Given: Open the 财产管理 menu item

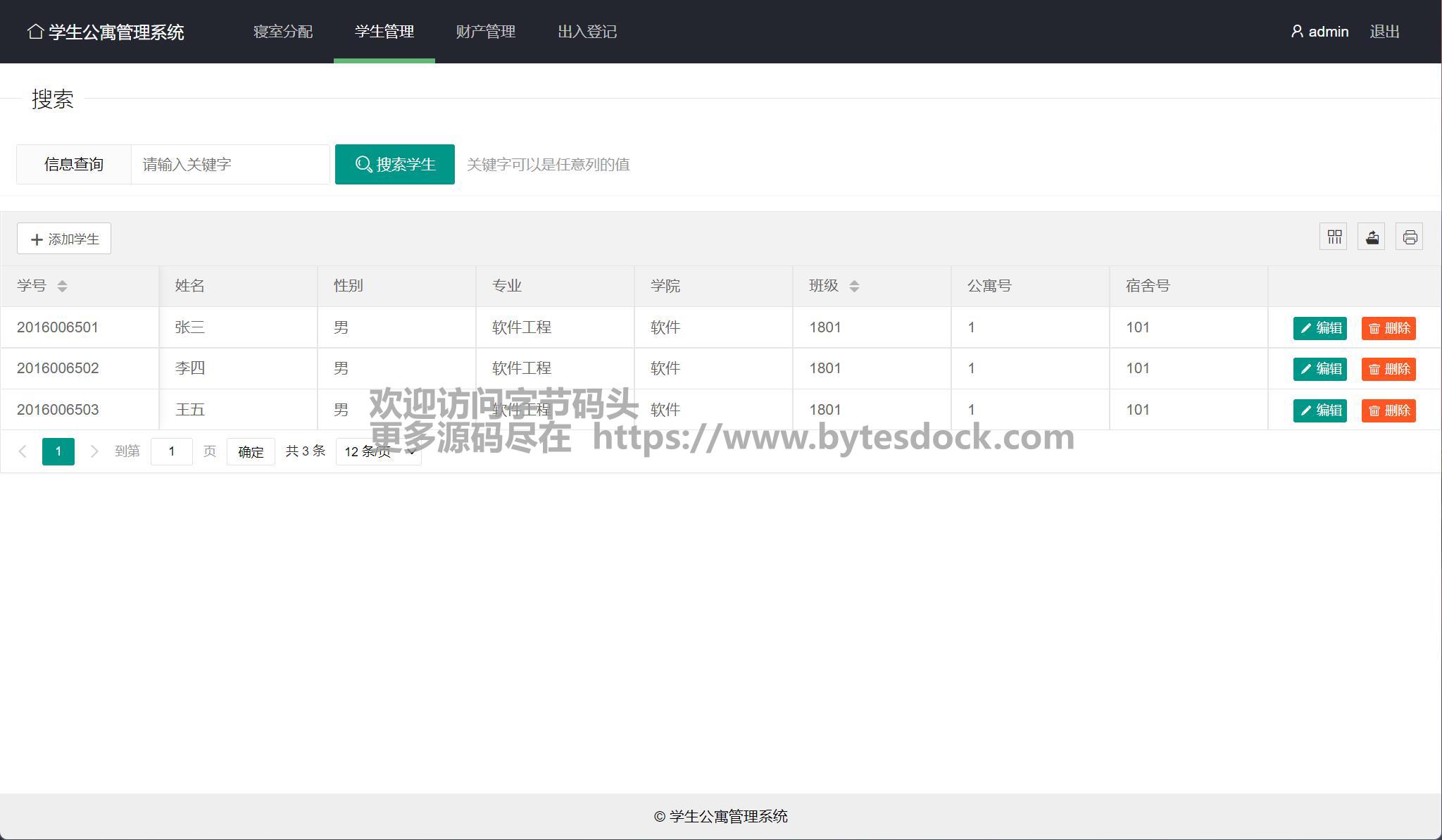Looking at the screenshot, I should (486, 32).
